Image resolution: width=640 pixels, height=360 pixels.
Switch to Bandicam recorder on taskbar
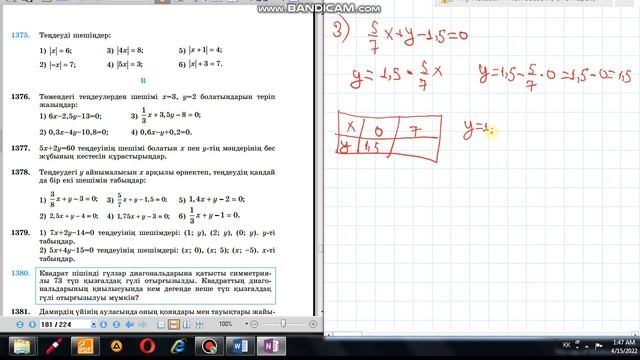click(209, 347)
